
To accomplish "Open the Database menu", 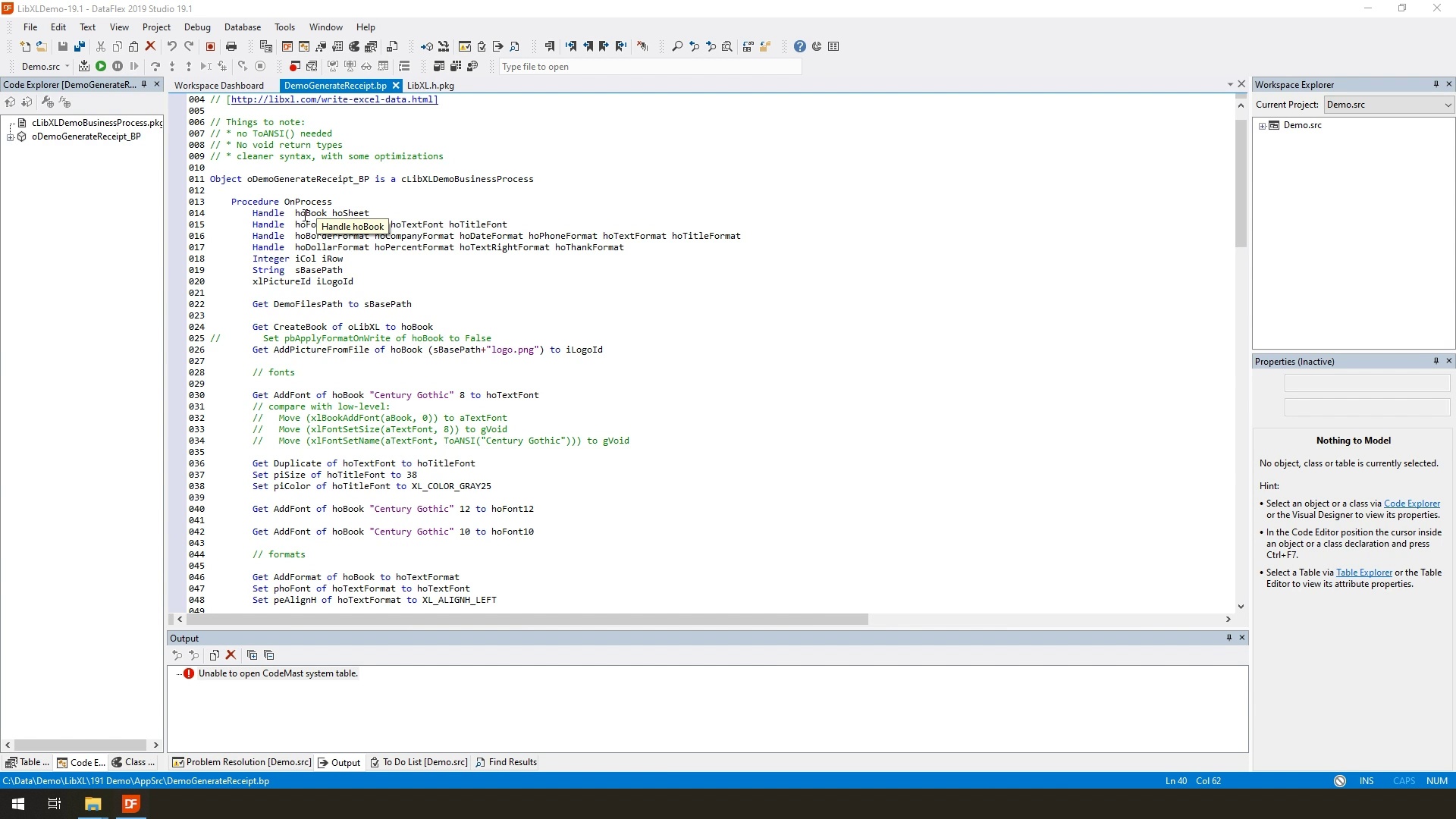I will pos(242,27).
